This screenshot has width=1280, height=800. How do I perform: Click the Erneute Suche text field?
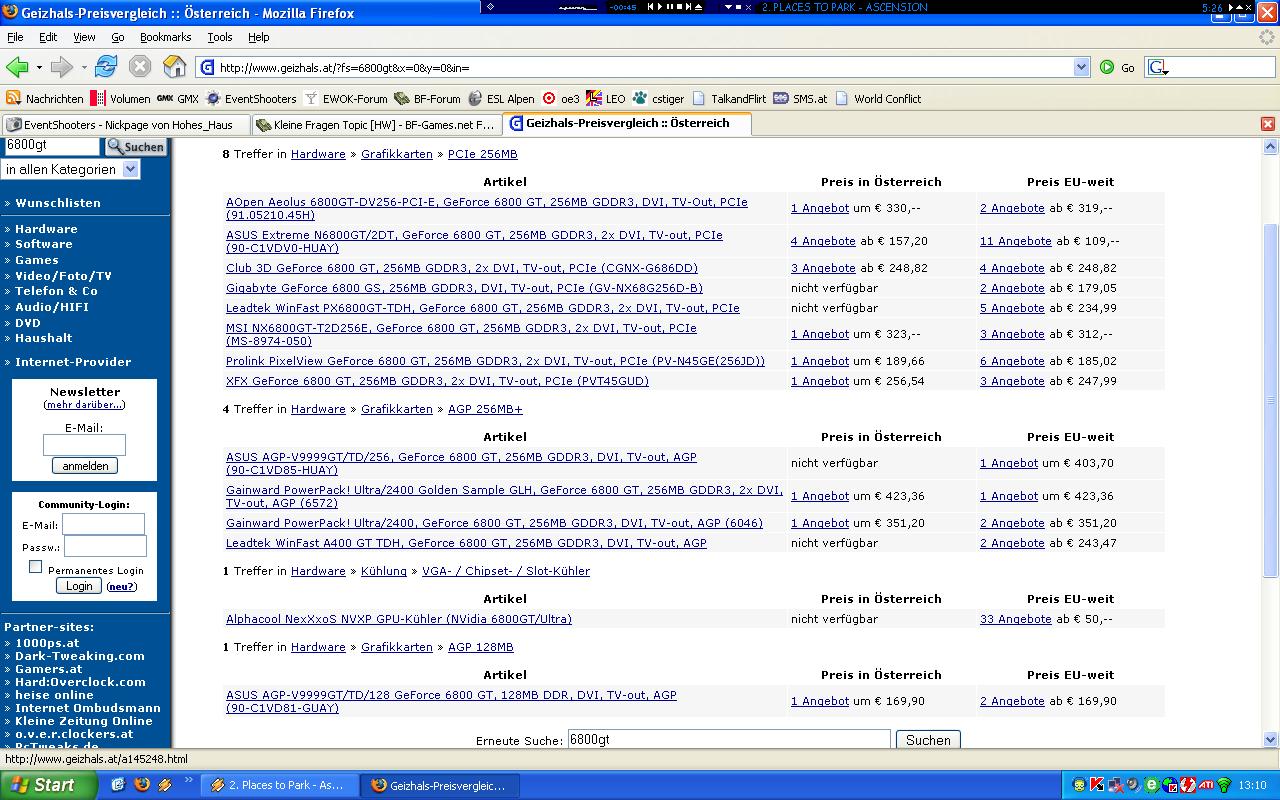pyautogui.click(x=729, y=740)
